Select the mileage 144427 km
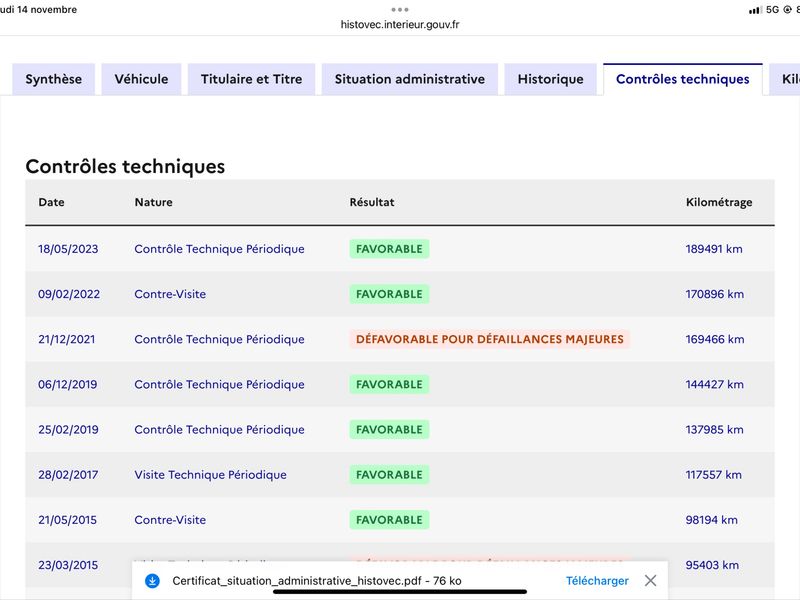The height and width of the screenshot is (600, 800). 714,384
